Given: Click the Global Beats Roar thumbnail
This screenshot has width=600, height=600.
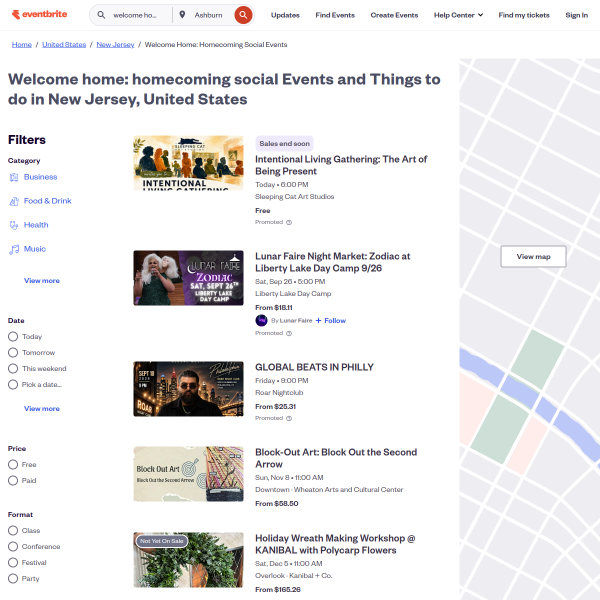Looking at the screenshot, I should (188, 389).
